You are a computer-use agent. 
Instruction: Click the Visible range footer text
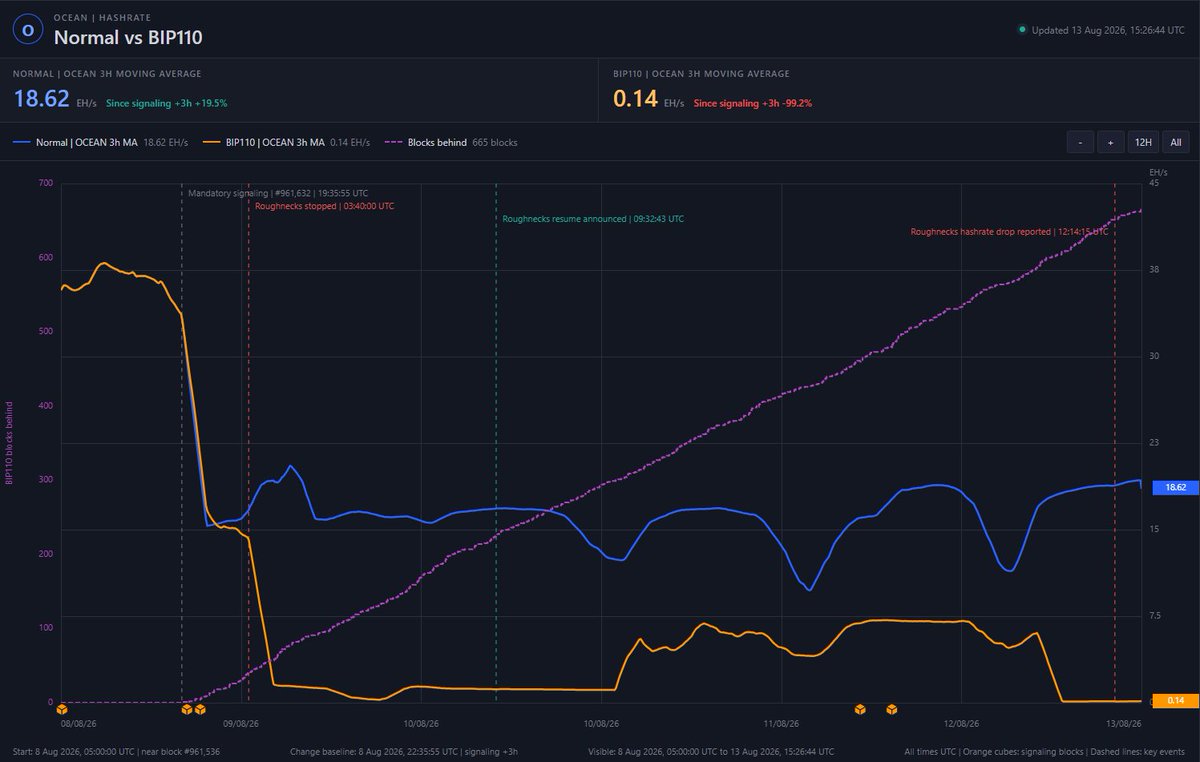(711, 751)
